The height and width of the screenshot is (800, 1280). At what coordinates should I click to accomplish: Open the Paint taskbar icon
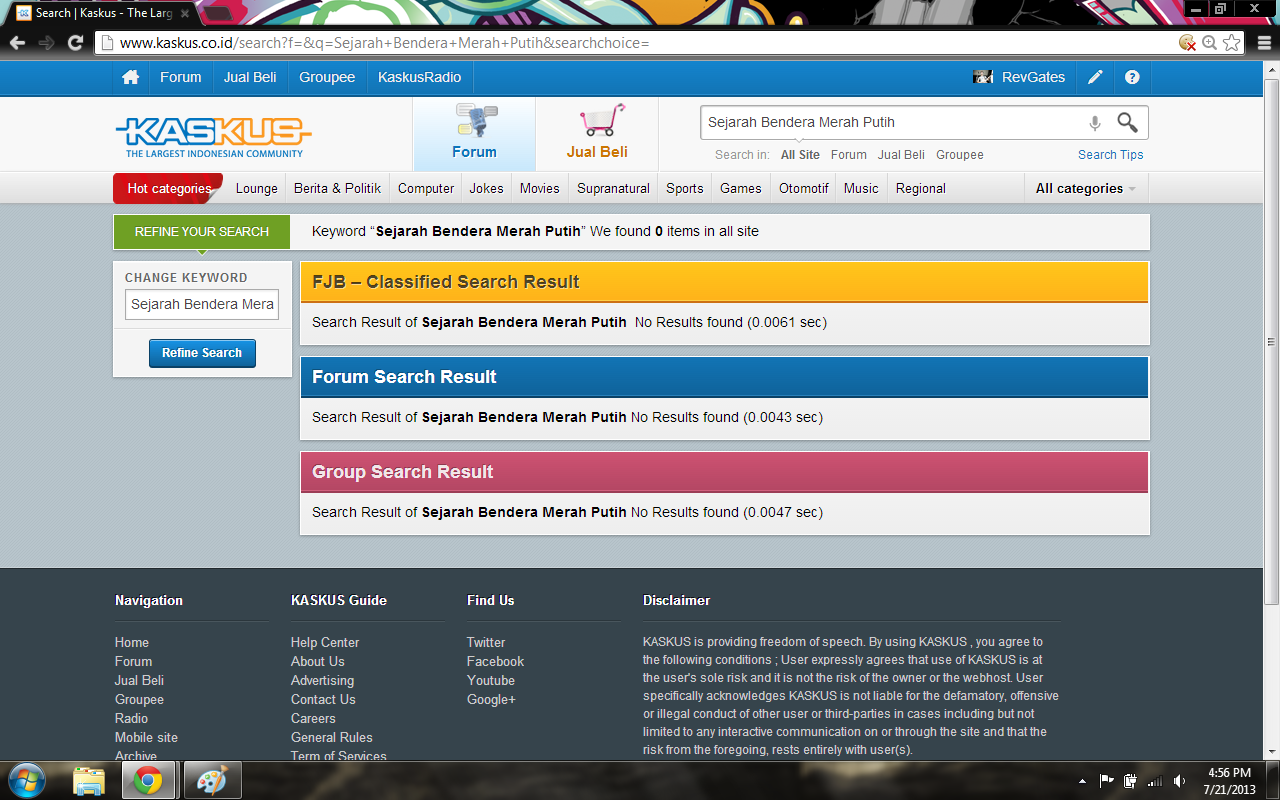(x=211, y=780)
